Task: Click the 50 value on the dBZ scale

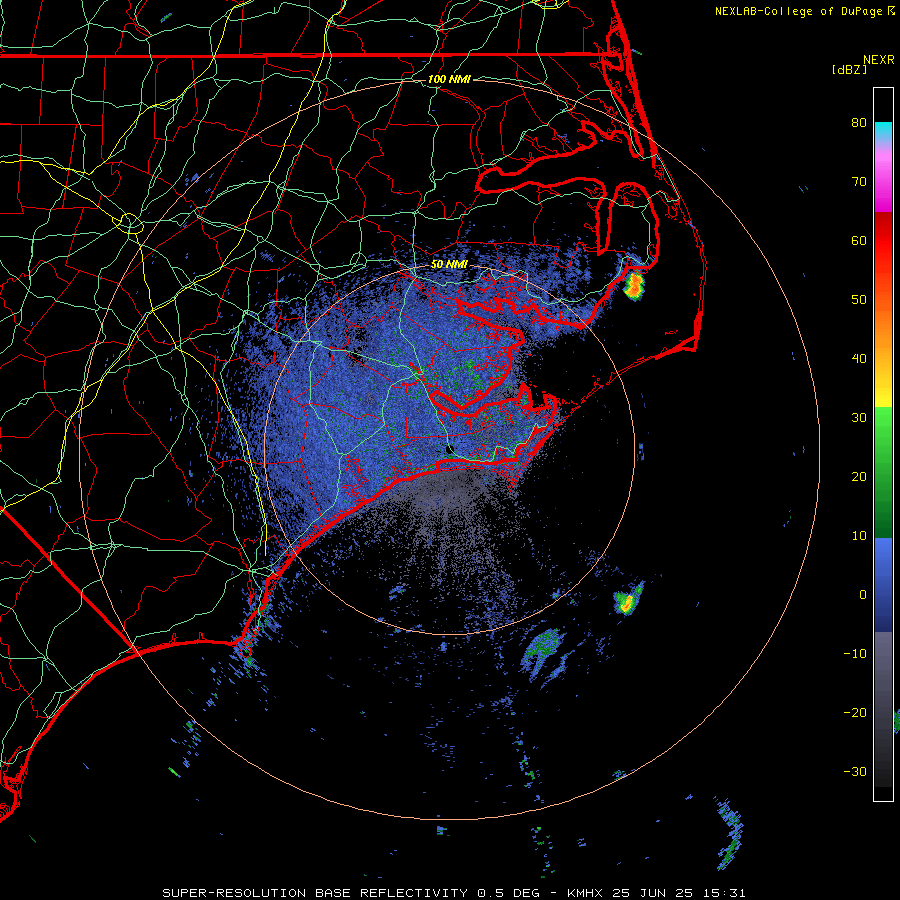Action: click(859, 300)
